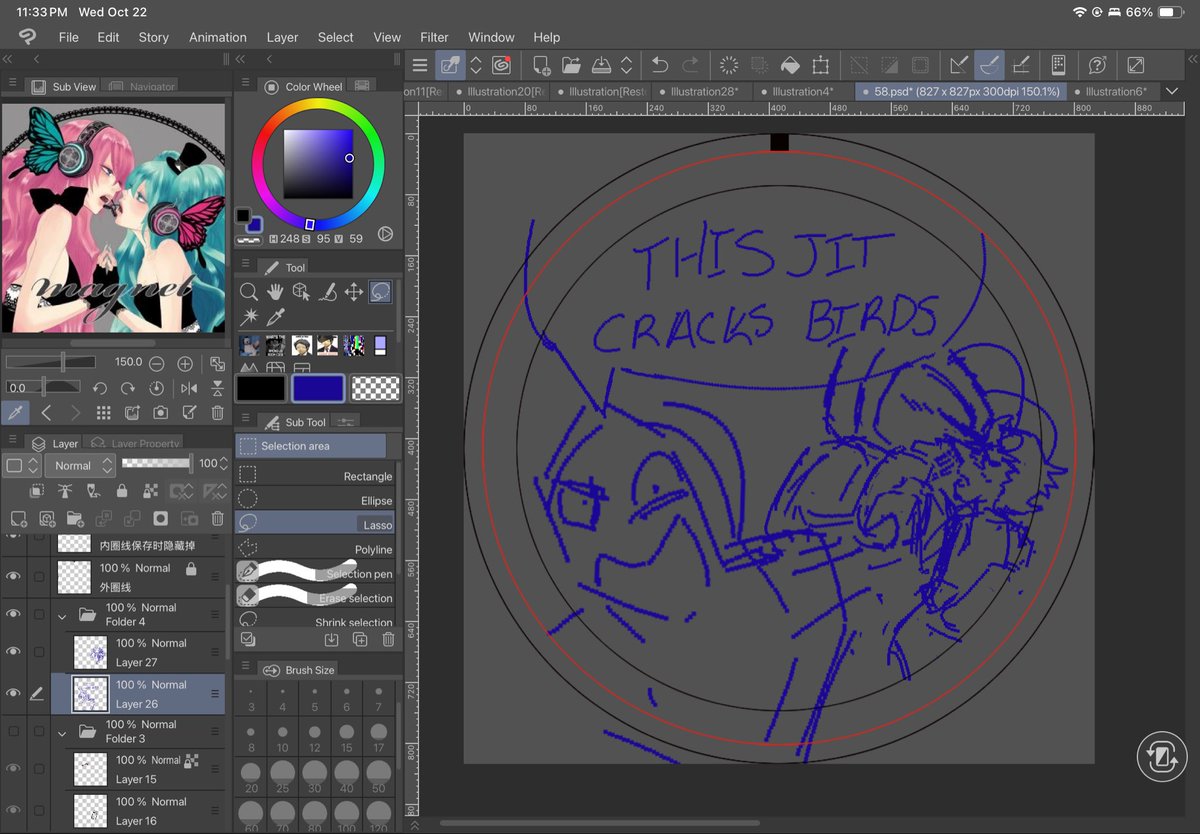
Task: Click the Sub View eyedropper icon
Action: tap(14, 412)
